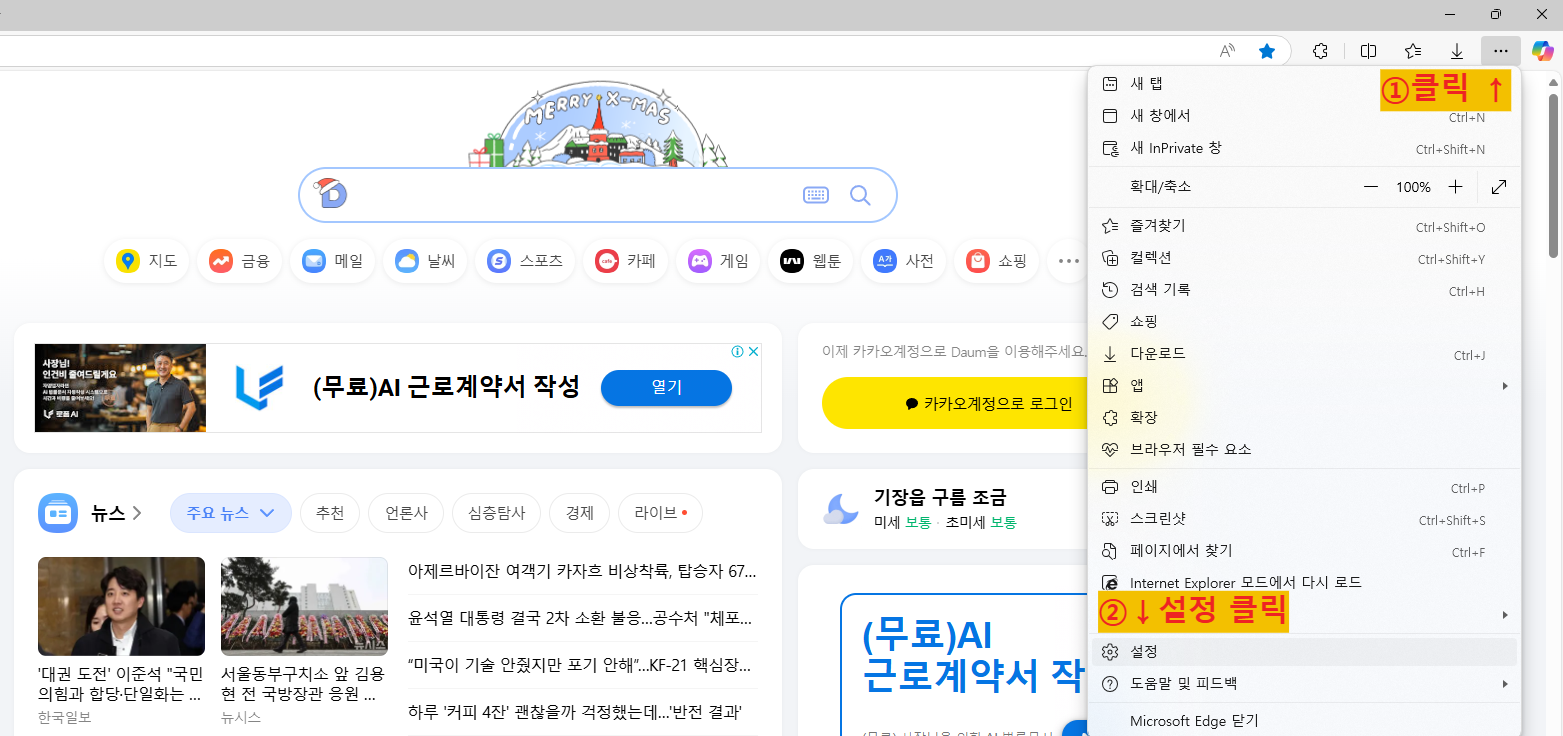Viewport: 1563px width, 736px height.
Task: Click the zoom in plus button in menu
Action: (x=1456, y=187)
